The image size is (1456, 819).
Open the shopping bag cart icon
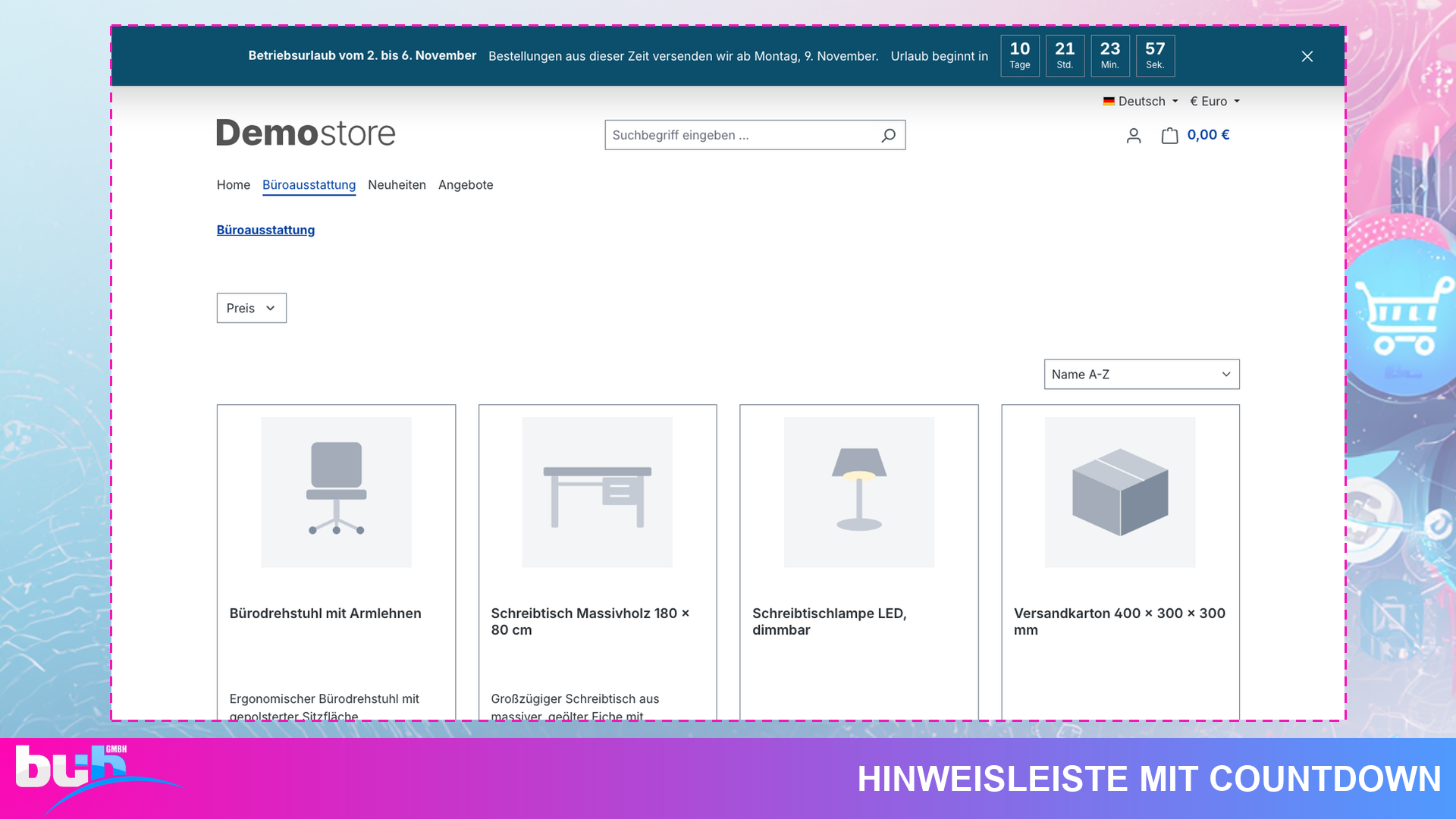[1169, 136]
